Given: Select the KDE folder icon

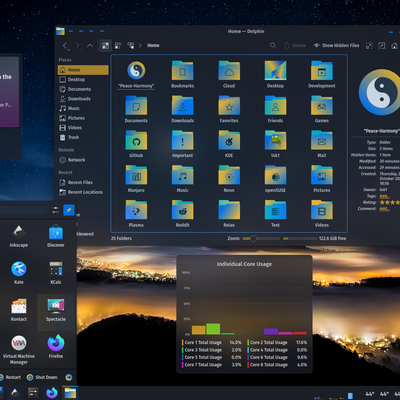Looking at the screenshot, I should click(x=229, y=140).
